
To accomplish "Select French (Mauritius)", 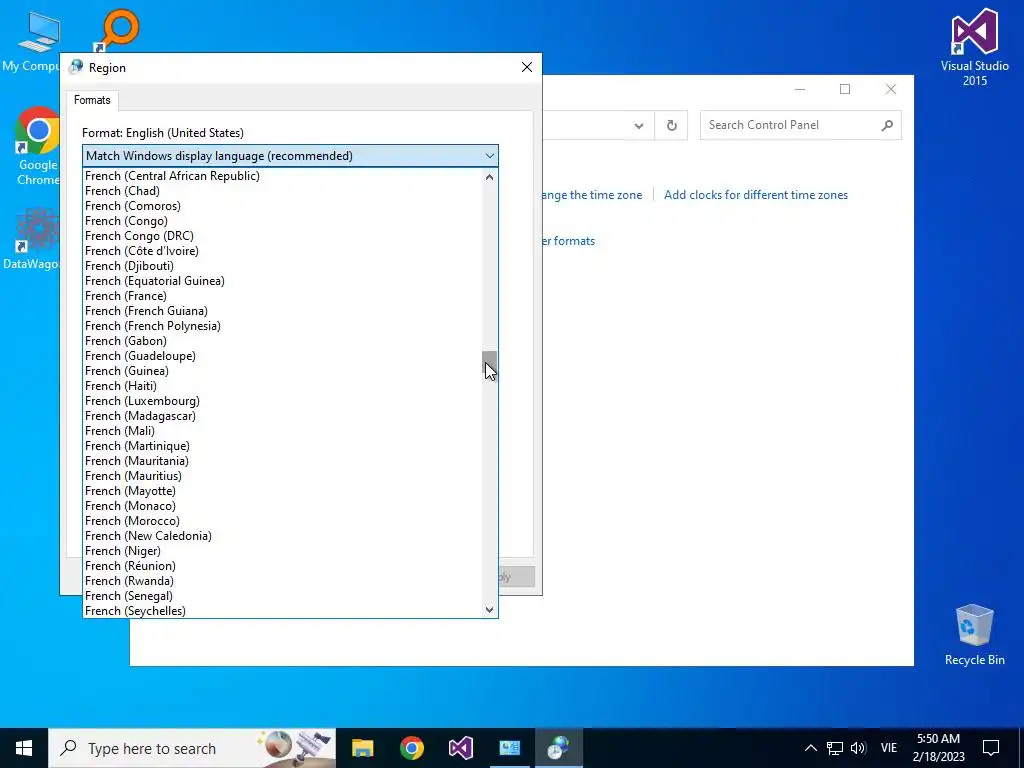I will 283,476.
